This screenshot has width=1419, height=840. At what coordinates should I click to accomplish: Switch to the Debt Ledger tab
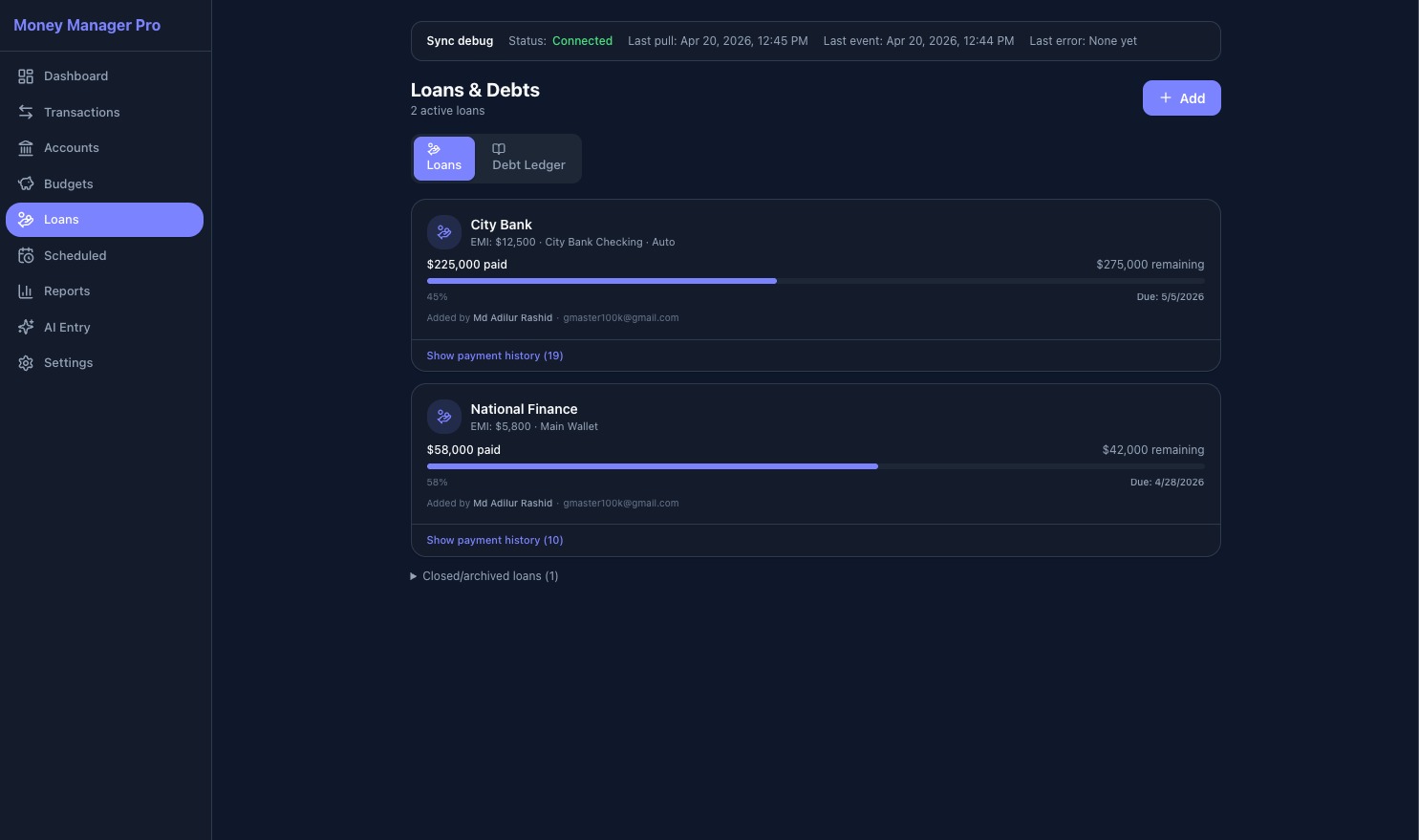click(x=528, y=159)
